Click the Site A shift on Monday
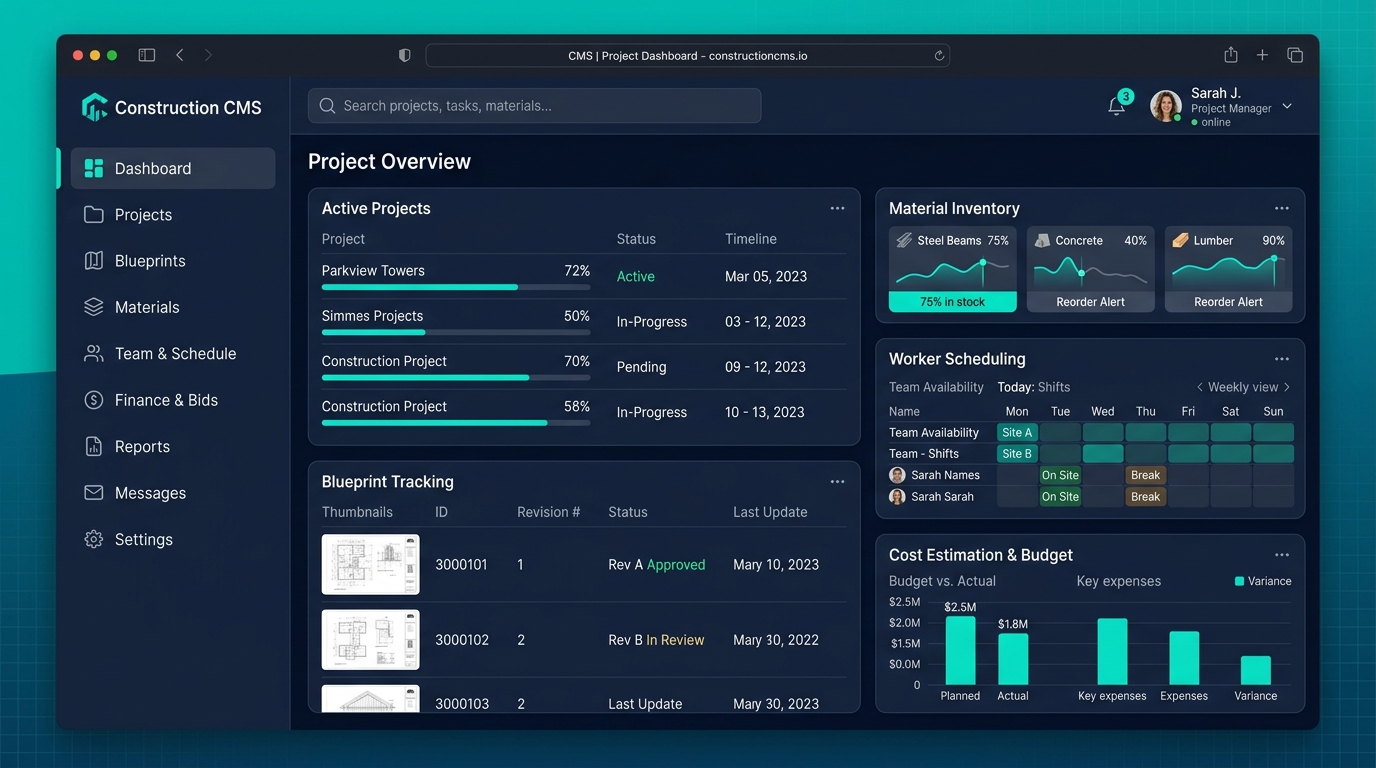 pyautogui.click(x=1017, y=433)
